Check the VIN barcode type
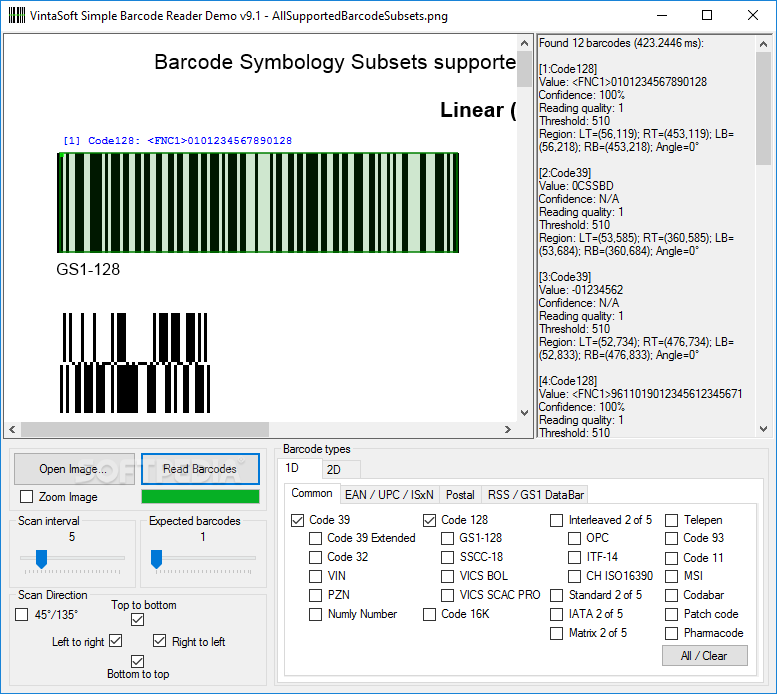Image resolution: width=777 pixels, height=694 pixels. point(315,576)
